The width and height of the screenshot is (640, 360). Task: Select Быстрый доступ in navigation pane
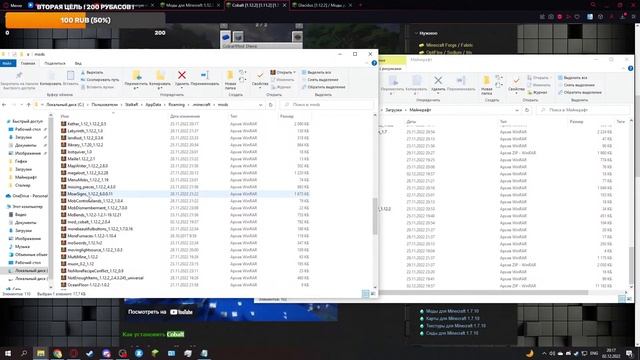pyautogui.click(x=27, y=121)
